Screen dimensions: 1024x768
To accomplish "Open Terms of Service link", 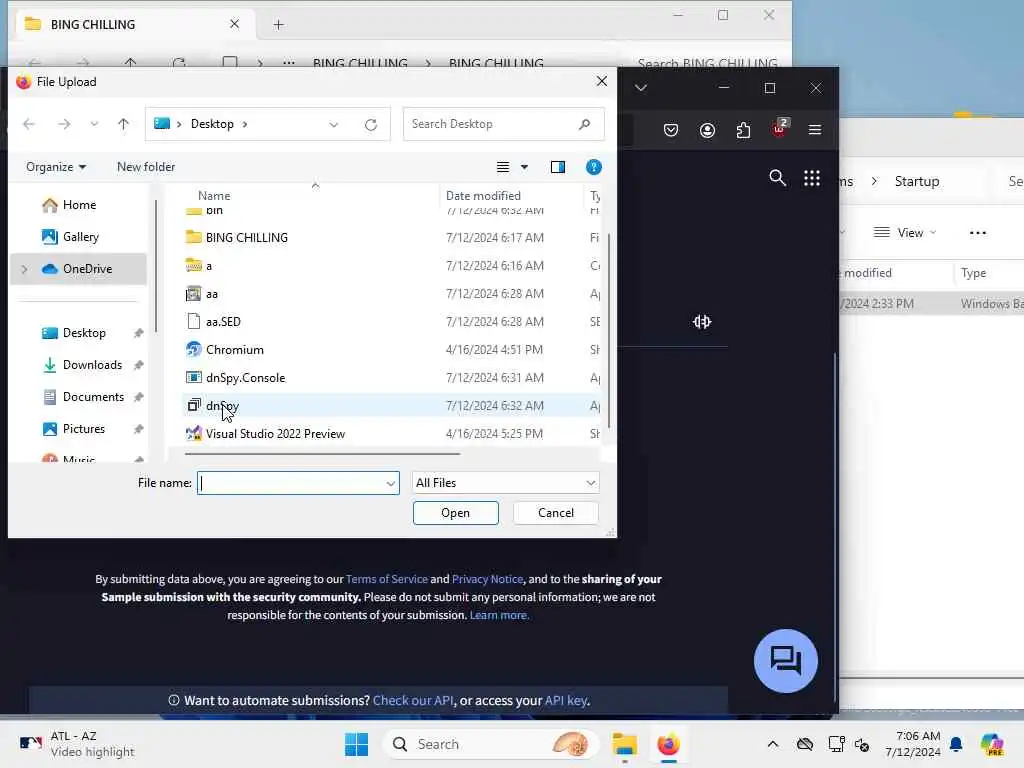I will (x=387, y=579).
